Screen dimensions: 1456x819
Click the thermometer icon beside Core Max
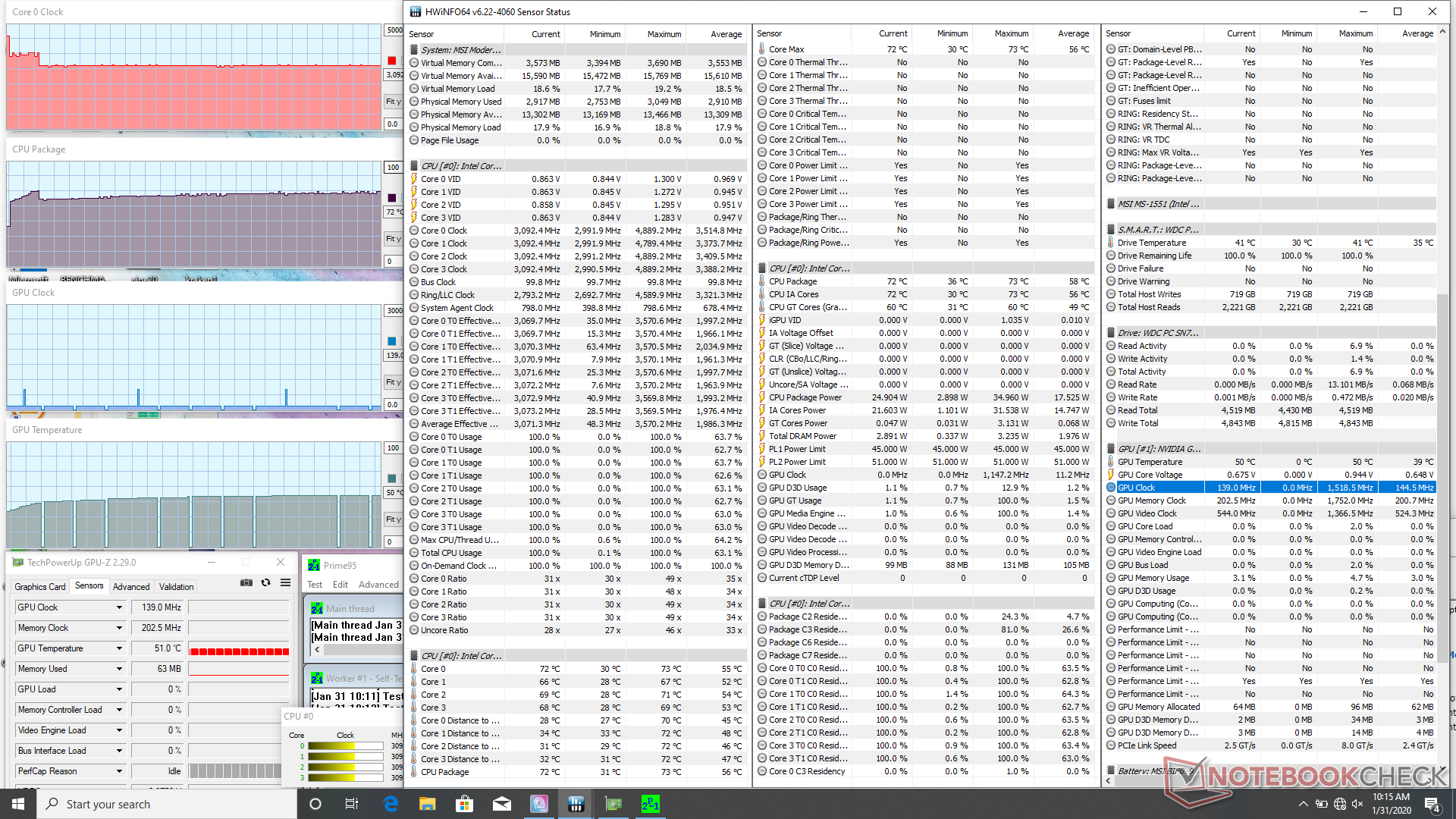761,49
